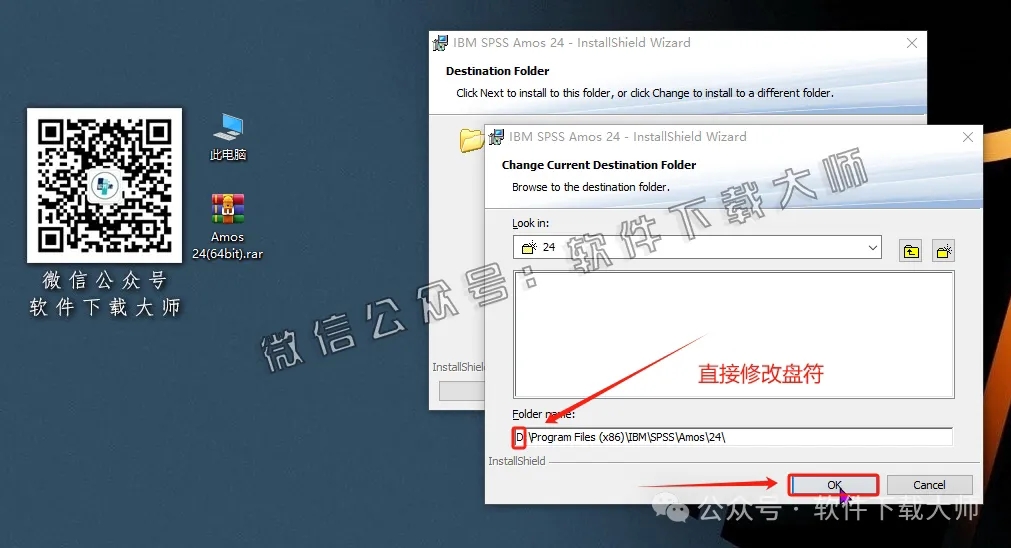Click the QR code image on desktop
Image resolution: width=1011 pixels, height=548 pixels.
click(x=104, y=185)
